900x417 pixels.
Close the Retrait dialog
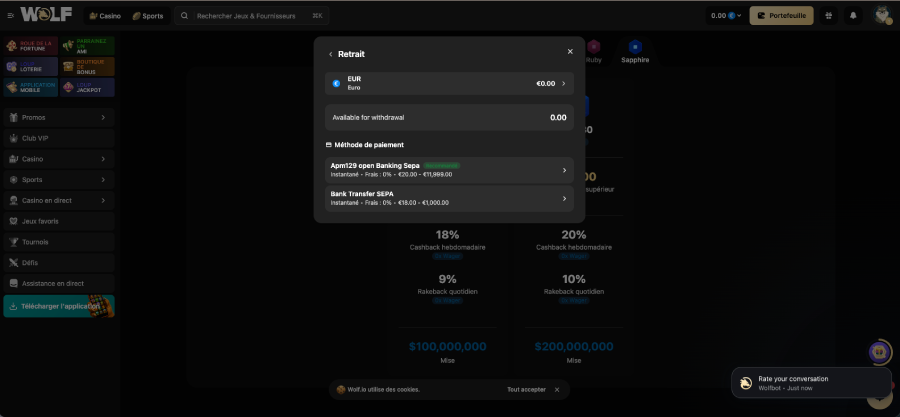point(570,52)
